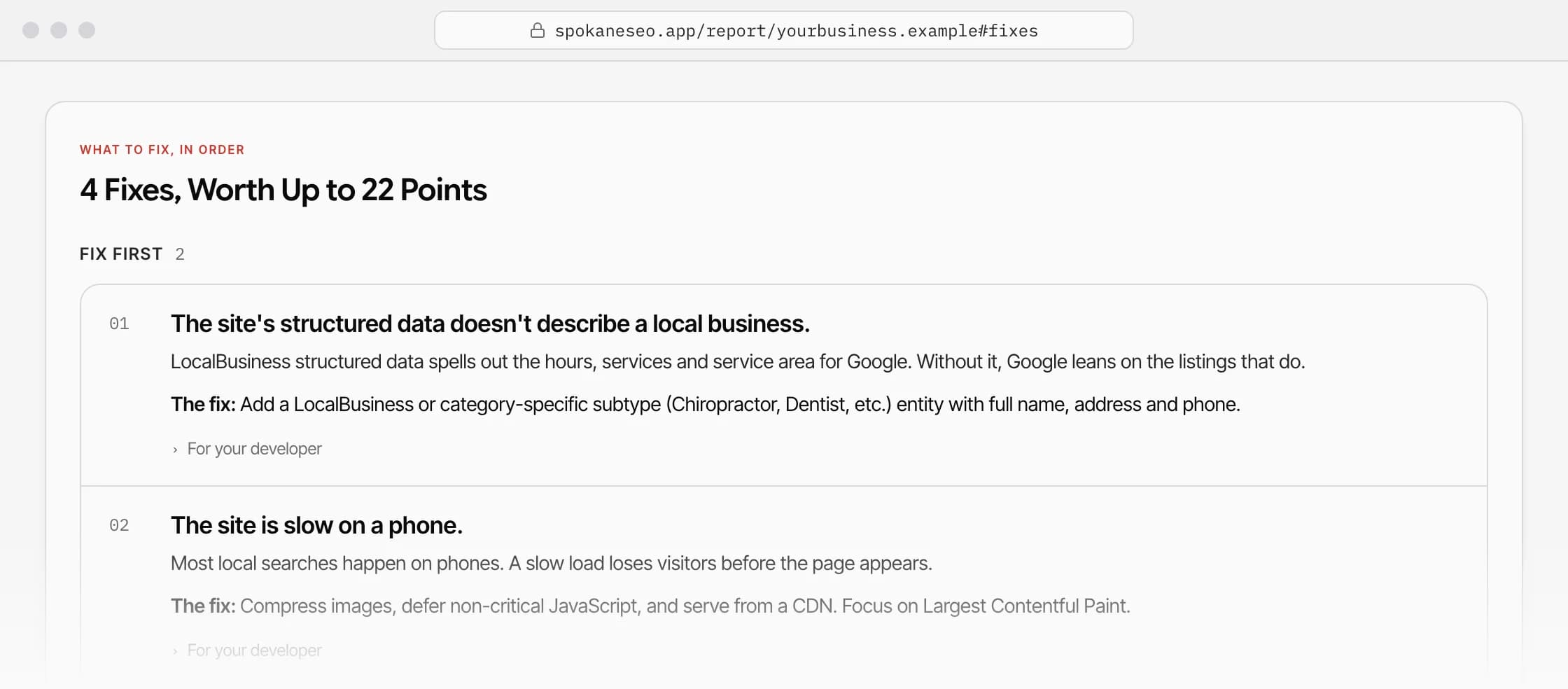
Task: Click the third gray window control dot
Action: tap(87, 30)
